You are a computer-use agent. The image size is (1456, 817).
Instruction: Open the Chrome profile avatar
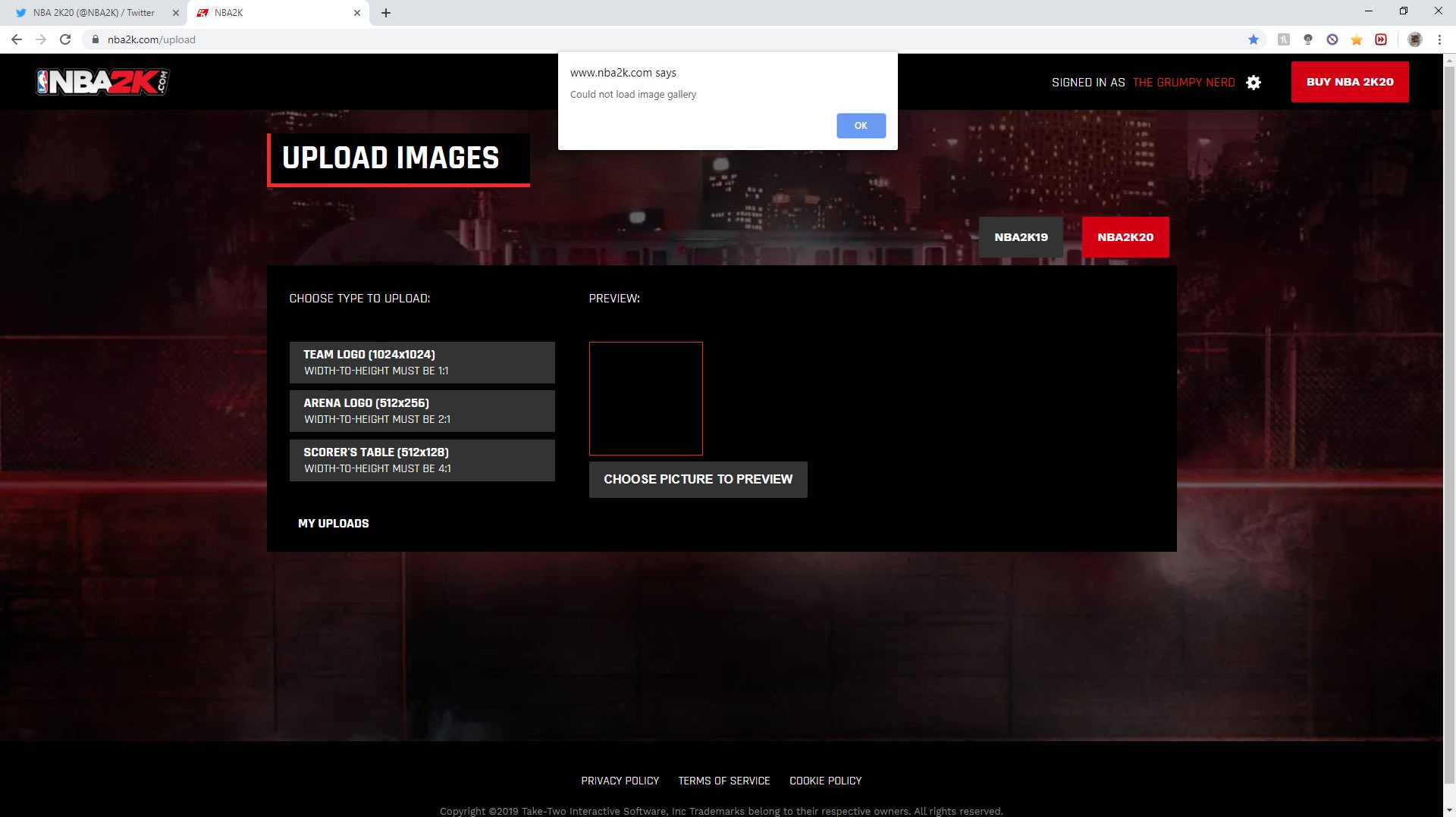1415,39
